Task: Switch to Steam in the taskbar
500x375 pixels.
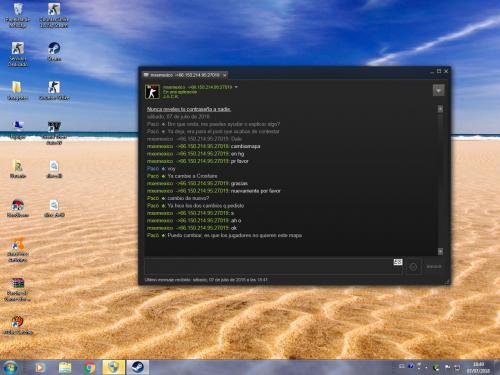Action: tap(137, 367)
